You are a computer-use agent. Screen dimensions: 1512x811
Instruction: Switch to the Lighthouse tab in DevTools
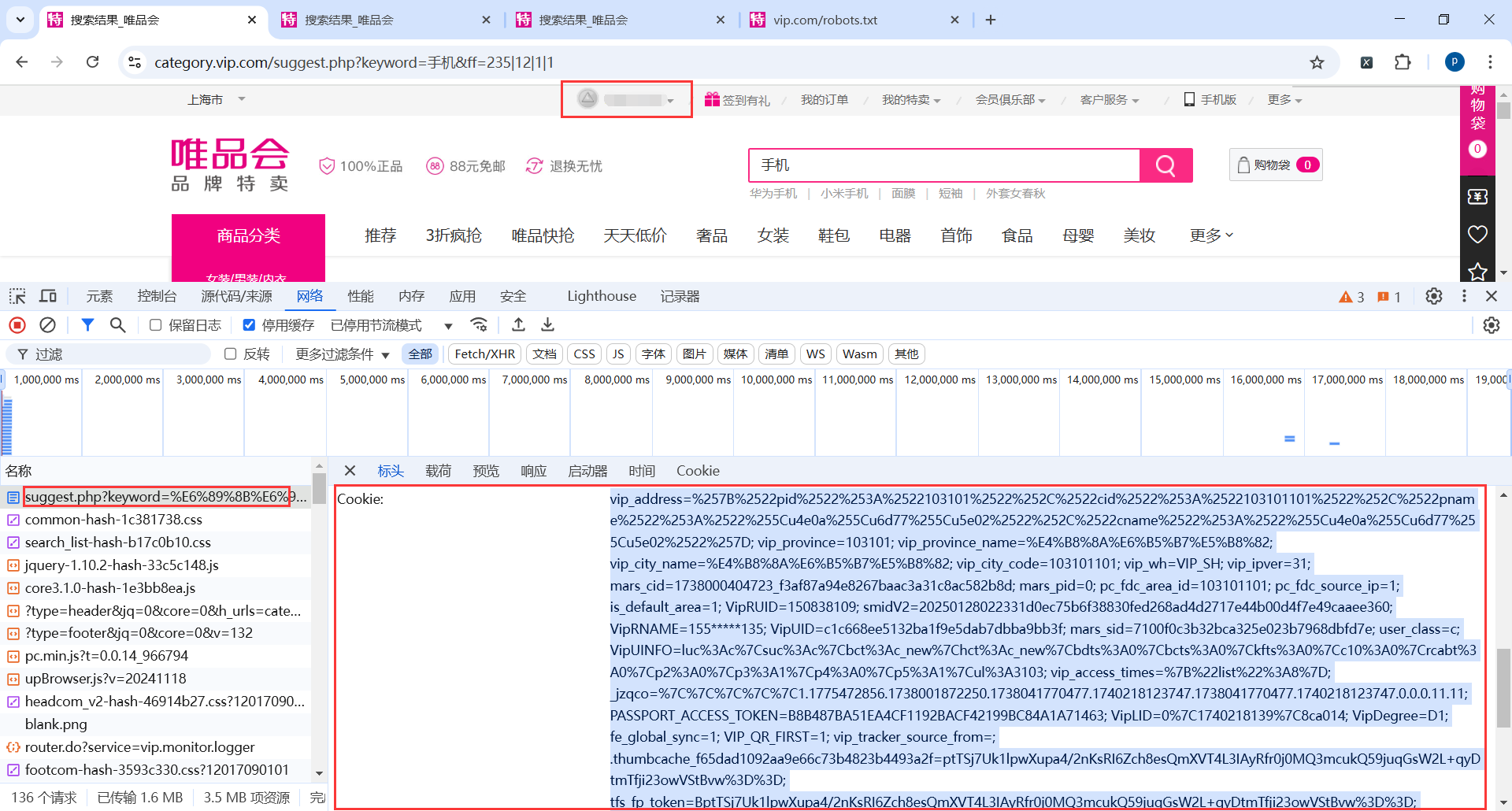point(601,295)
